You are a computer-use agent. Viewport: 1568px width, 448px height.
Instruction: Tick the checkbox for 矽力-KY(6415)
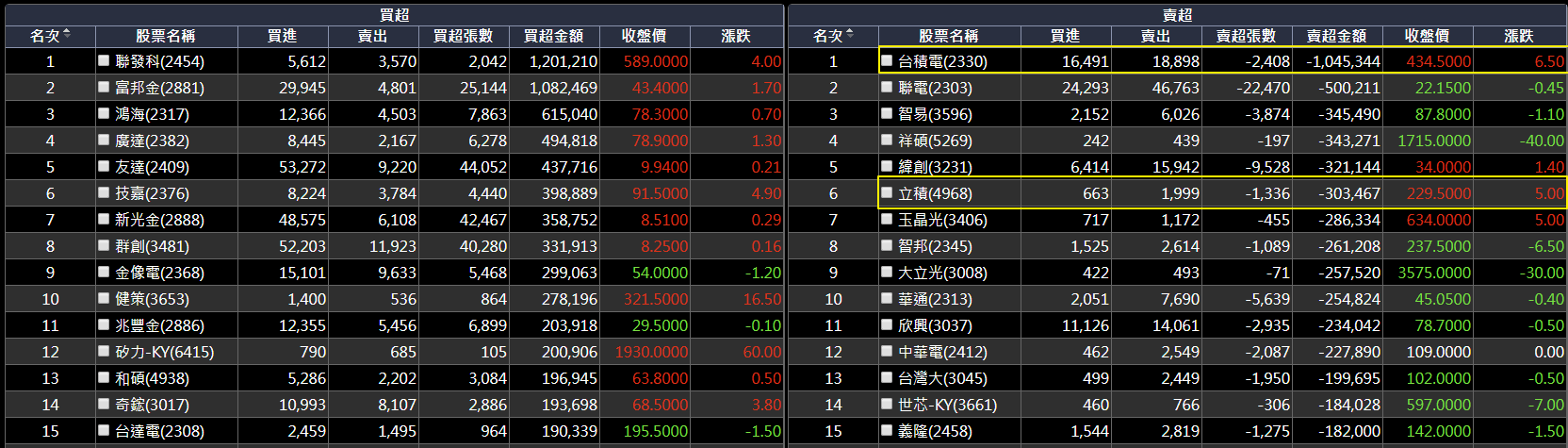click(x=104, y=351)
